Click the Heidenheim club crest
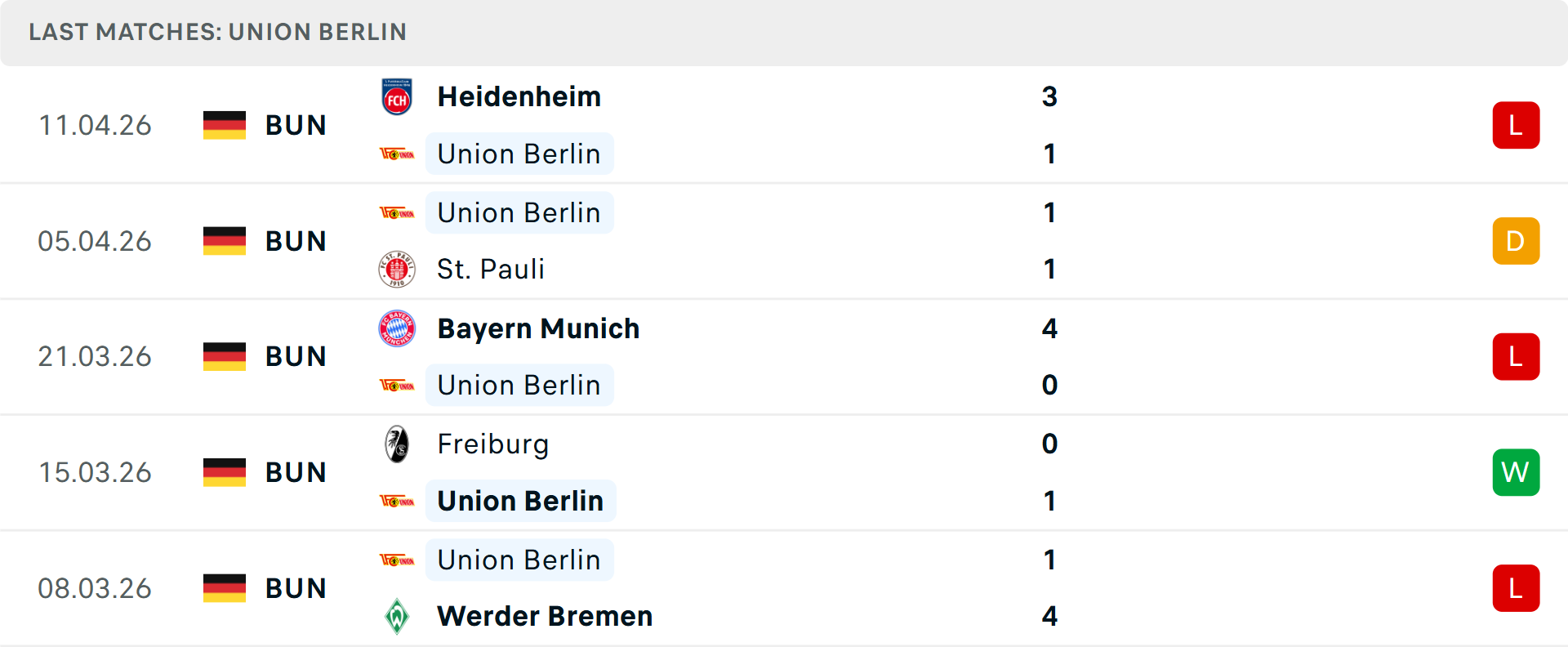The height and width of the screenshot is (647, 1568). point(397,96)
